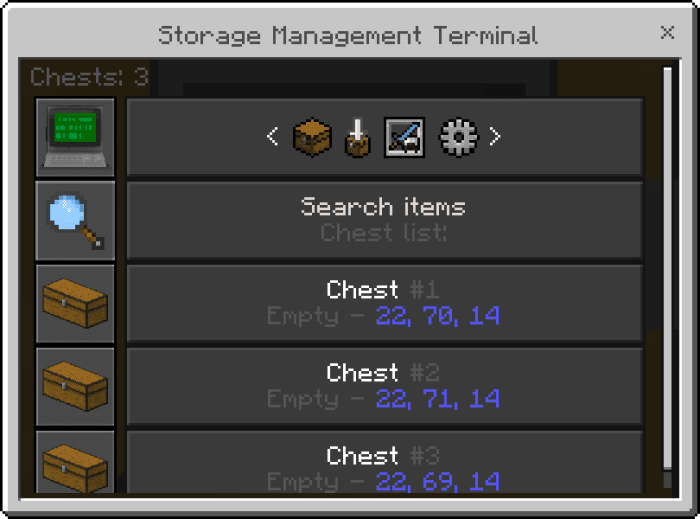Open the gear settings icon
700x519 pixels.
point(458,137)
